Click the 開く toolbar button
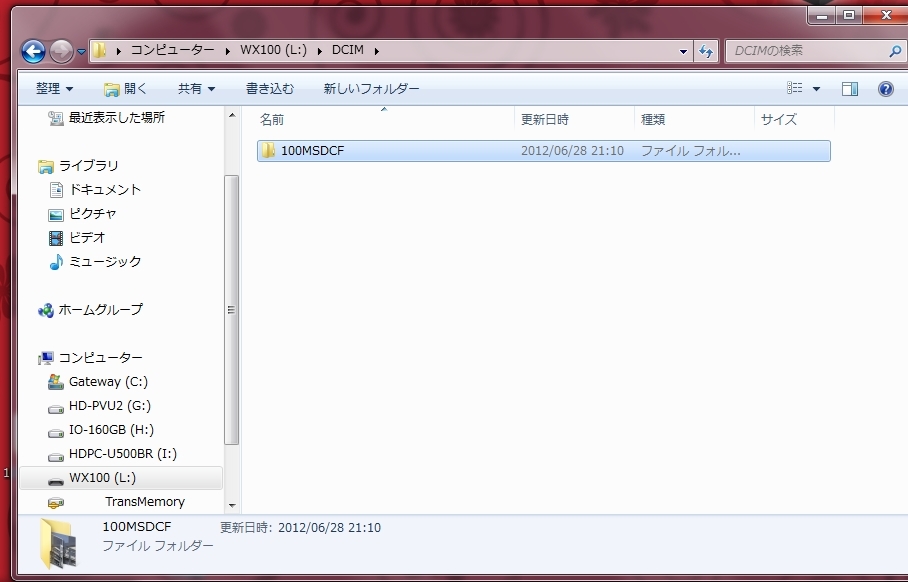Image resolution: width=908 pixels, height=582 pixels. (126, 89)
